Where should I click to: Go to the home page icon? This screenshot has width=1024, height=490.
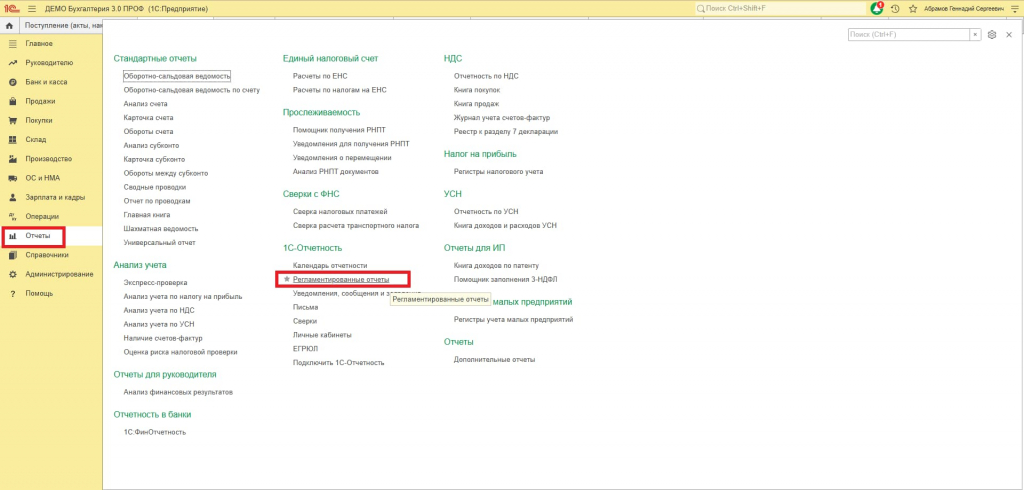(10, 25)
